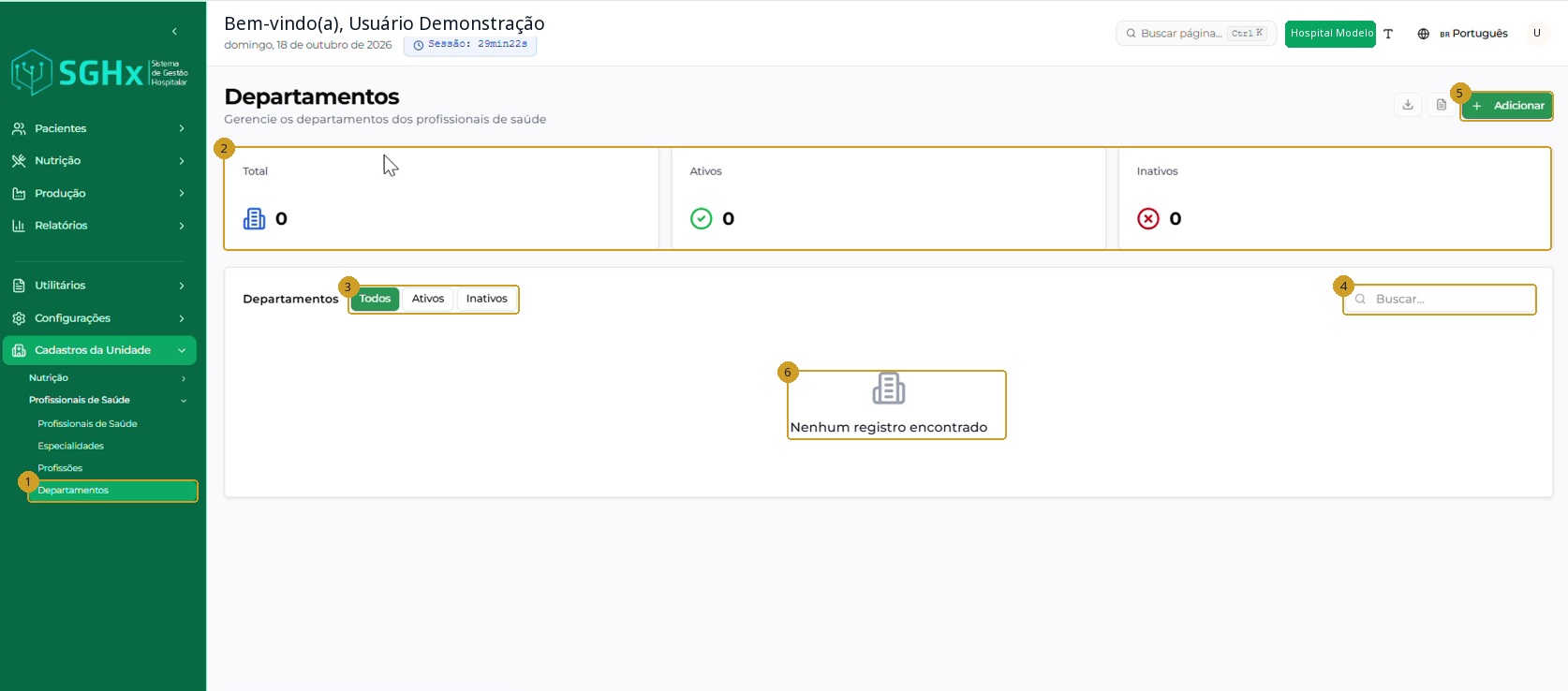Expand the Utilitários menu arrow
The image size is (1568, 691).
pos(182,286)
